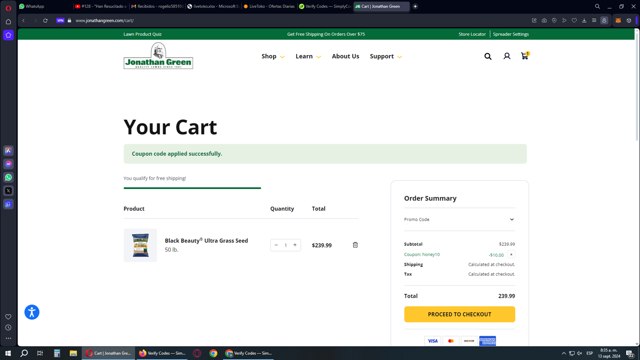Open the accessibility widget button
Viewport: 640px width, 360px height.
click(x=32, y=312)
